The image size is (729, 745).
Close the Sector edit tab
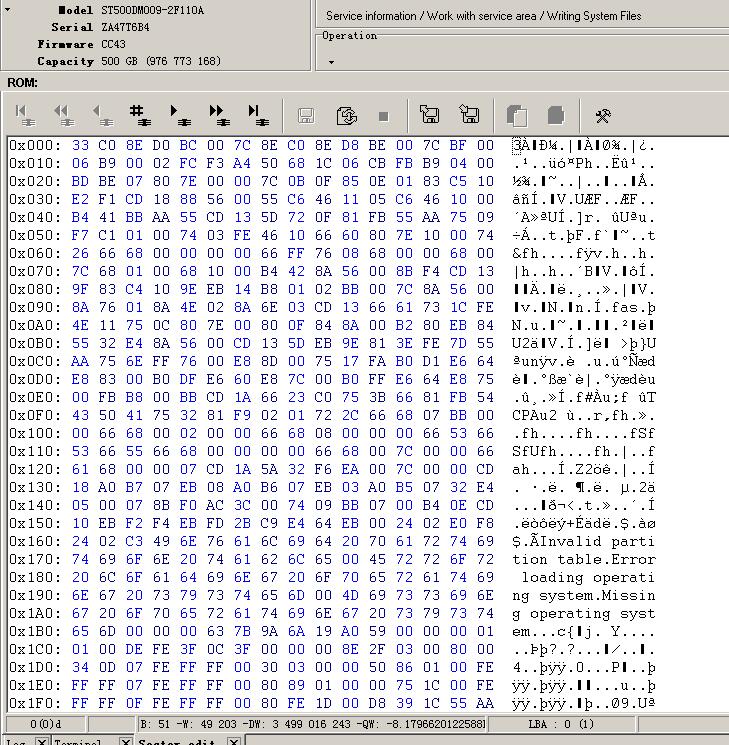coord(234,741)
